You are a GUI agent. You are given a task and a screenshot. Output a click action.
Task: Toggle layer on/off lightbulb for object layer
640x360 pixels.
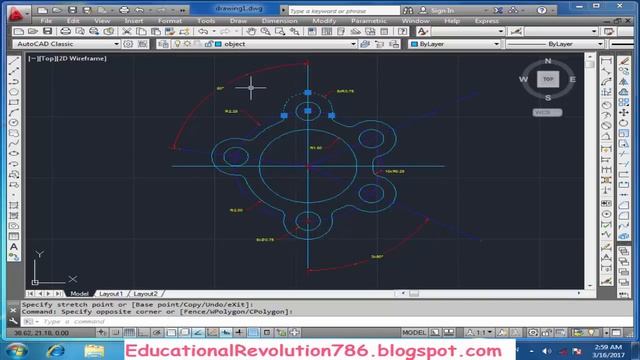178,44
